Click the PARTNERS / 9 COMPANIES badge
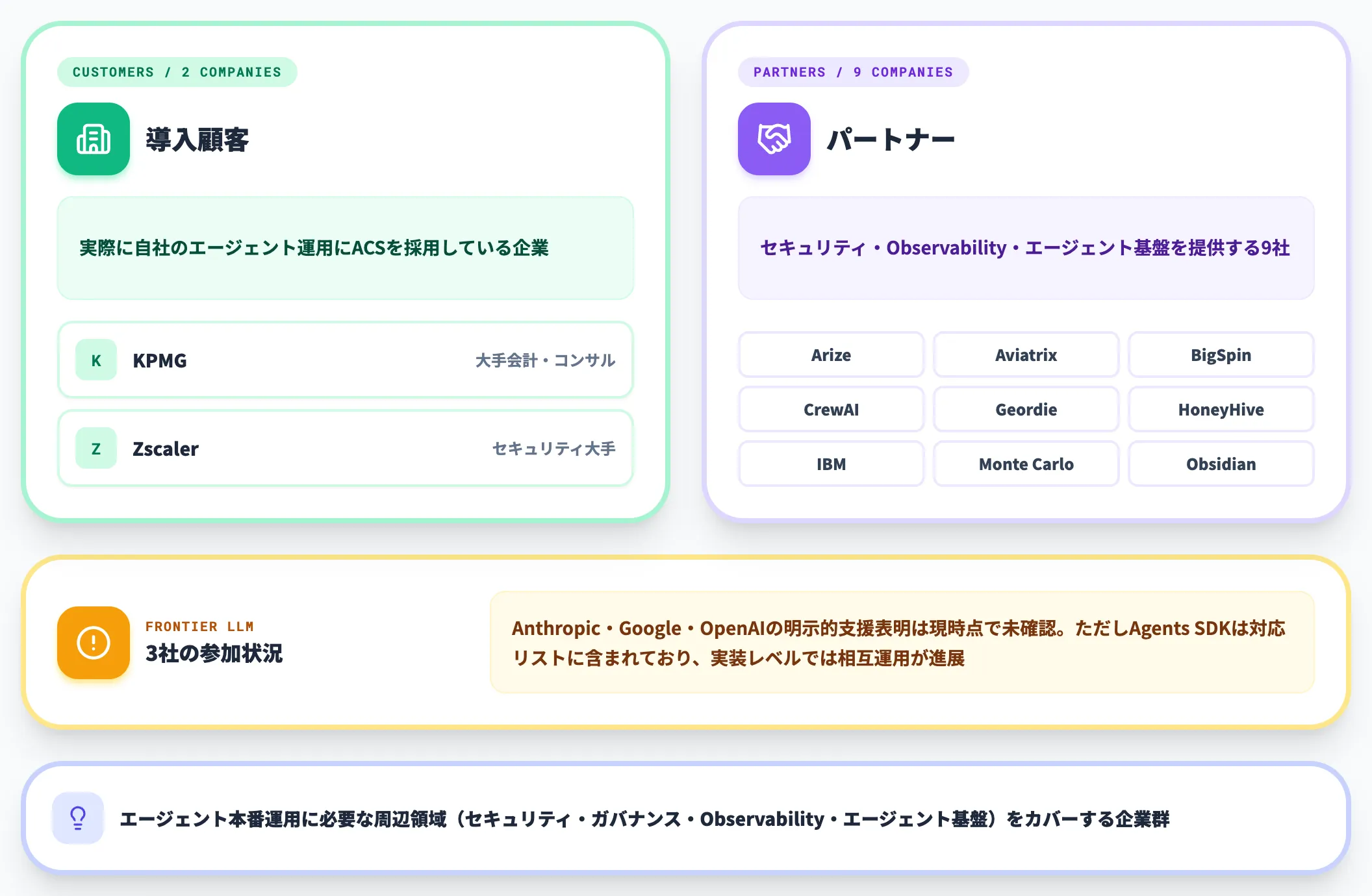 click(853, 72)
